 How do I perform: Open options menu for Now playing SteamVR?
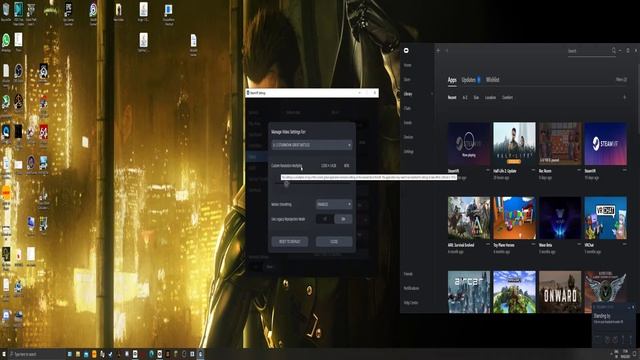(488, 171)
